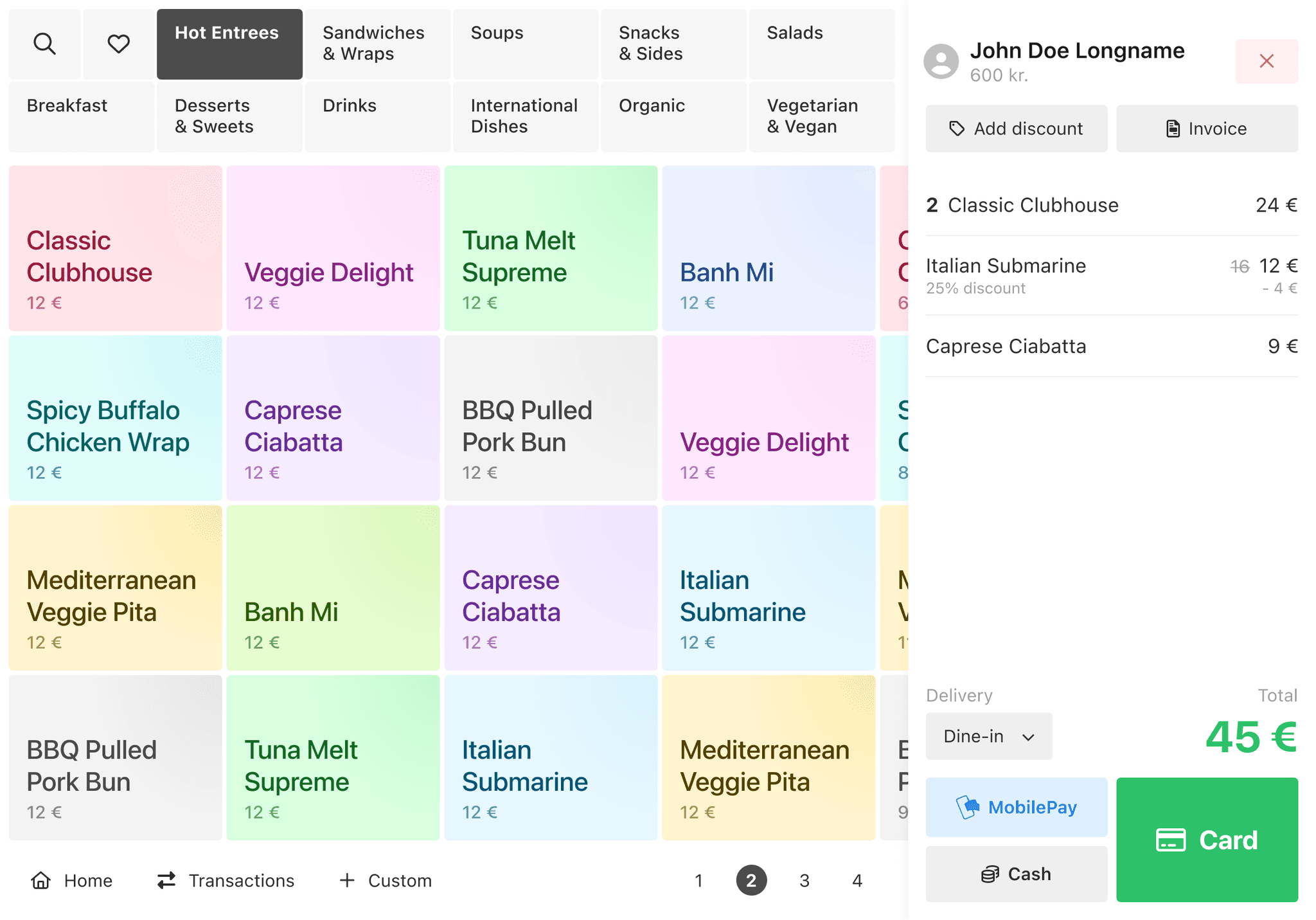The width and height of the screenshot is (1316, 920).
Task: Select the Drinks category tab
Action: [377, 116]
